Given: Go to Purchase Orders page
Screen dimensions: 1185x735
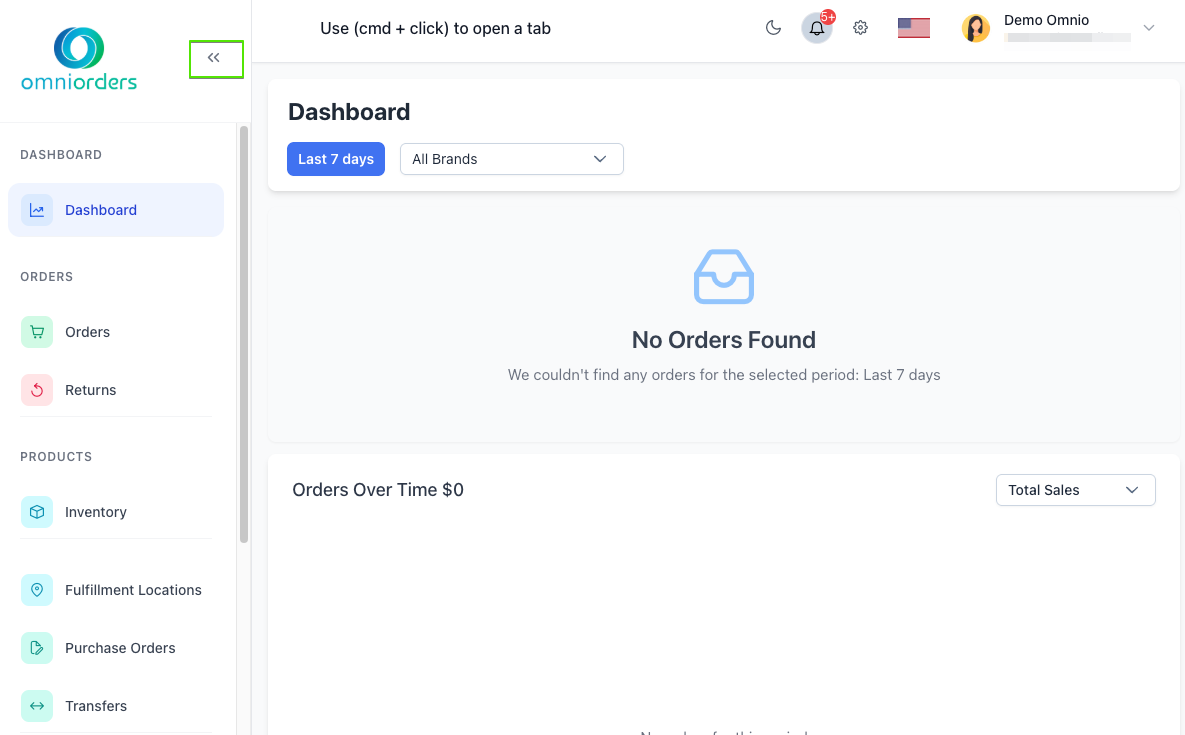Looking at the screenshot, I should [x=119, y=648].
